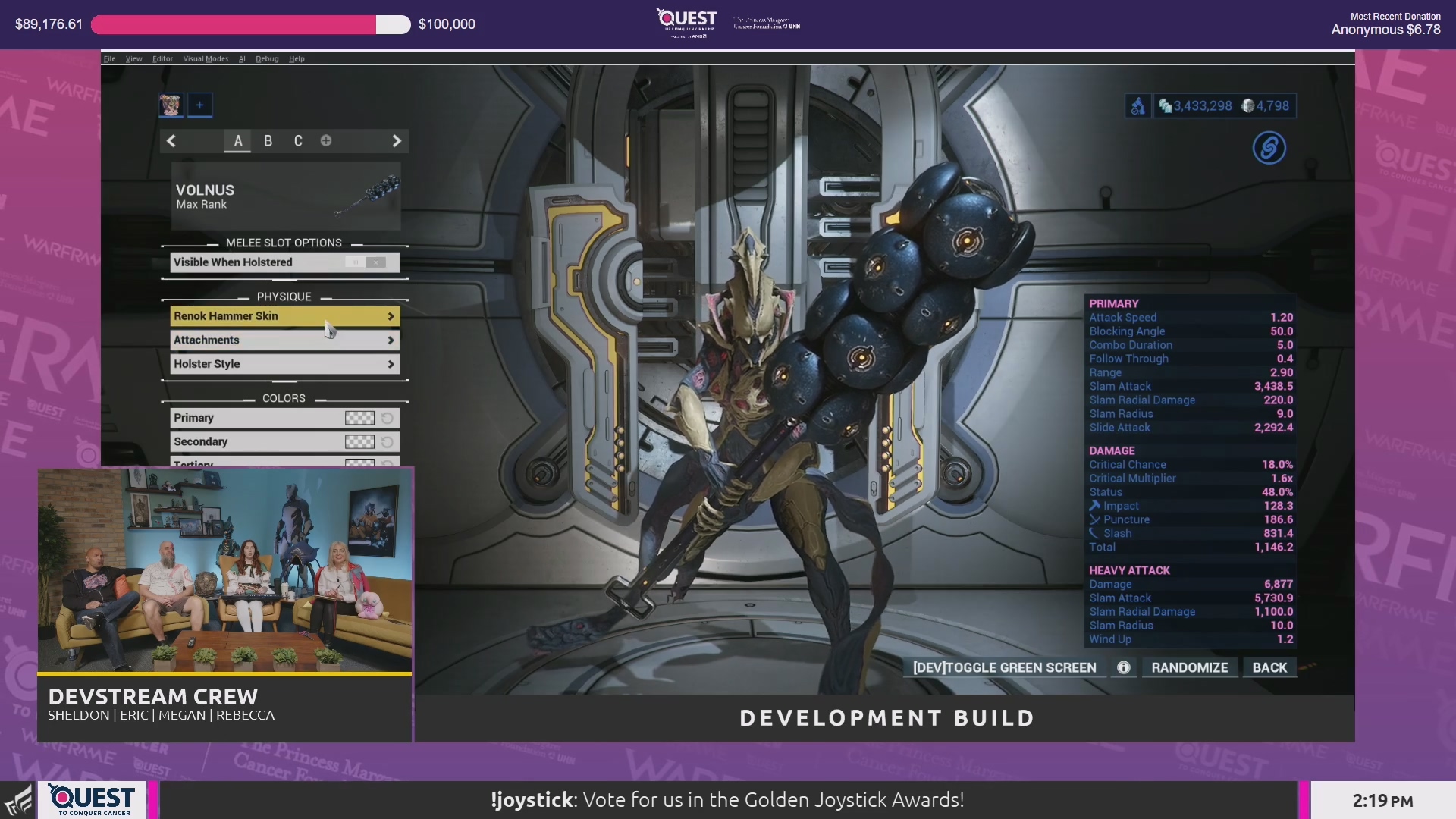Screen dimensions: 1456x819
Task: Click the Combo Duration stat label
Action: point(1131,345)
